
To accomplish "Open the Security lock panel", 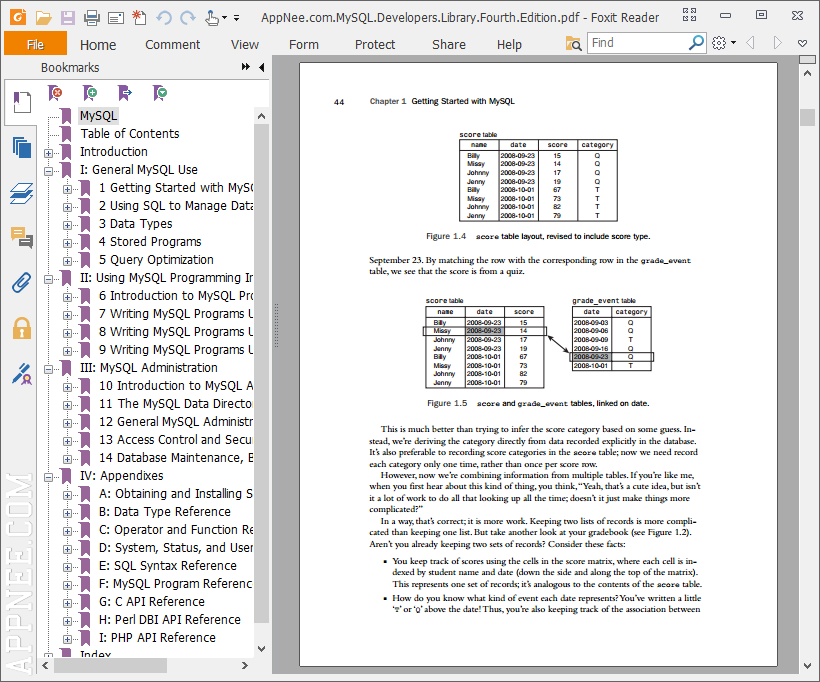I will (x=21, y=328).
